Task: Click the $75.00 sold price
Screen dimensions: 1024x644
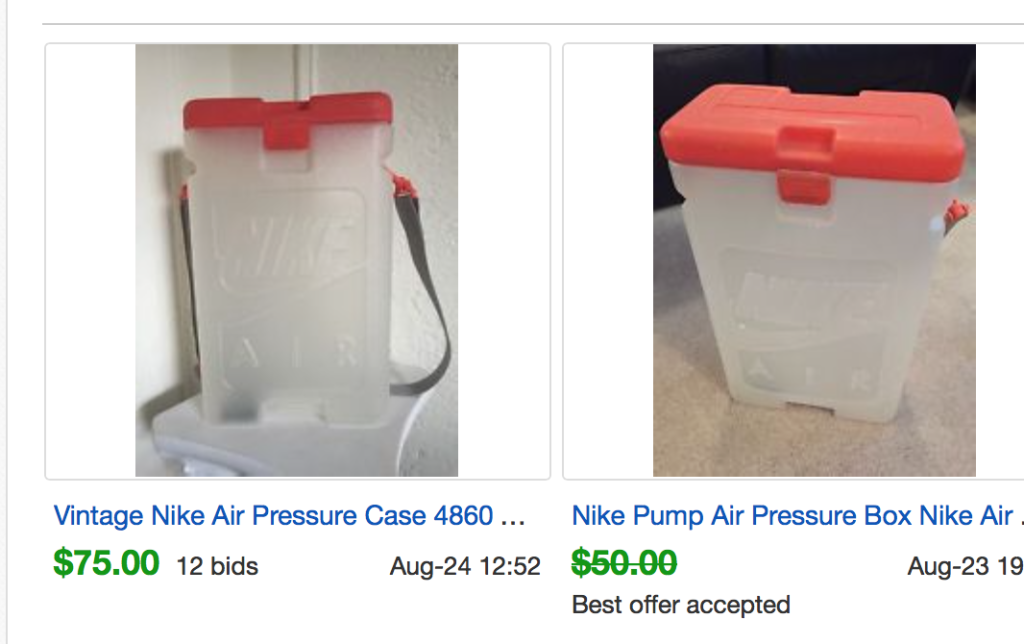Action: click(x=106, y=563)
